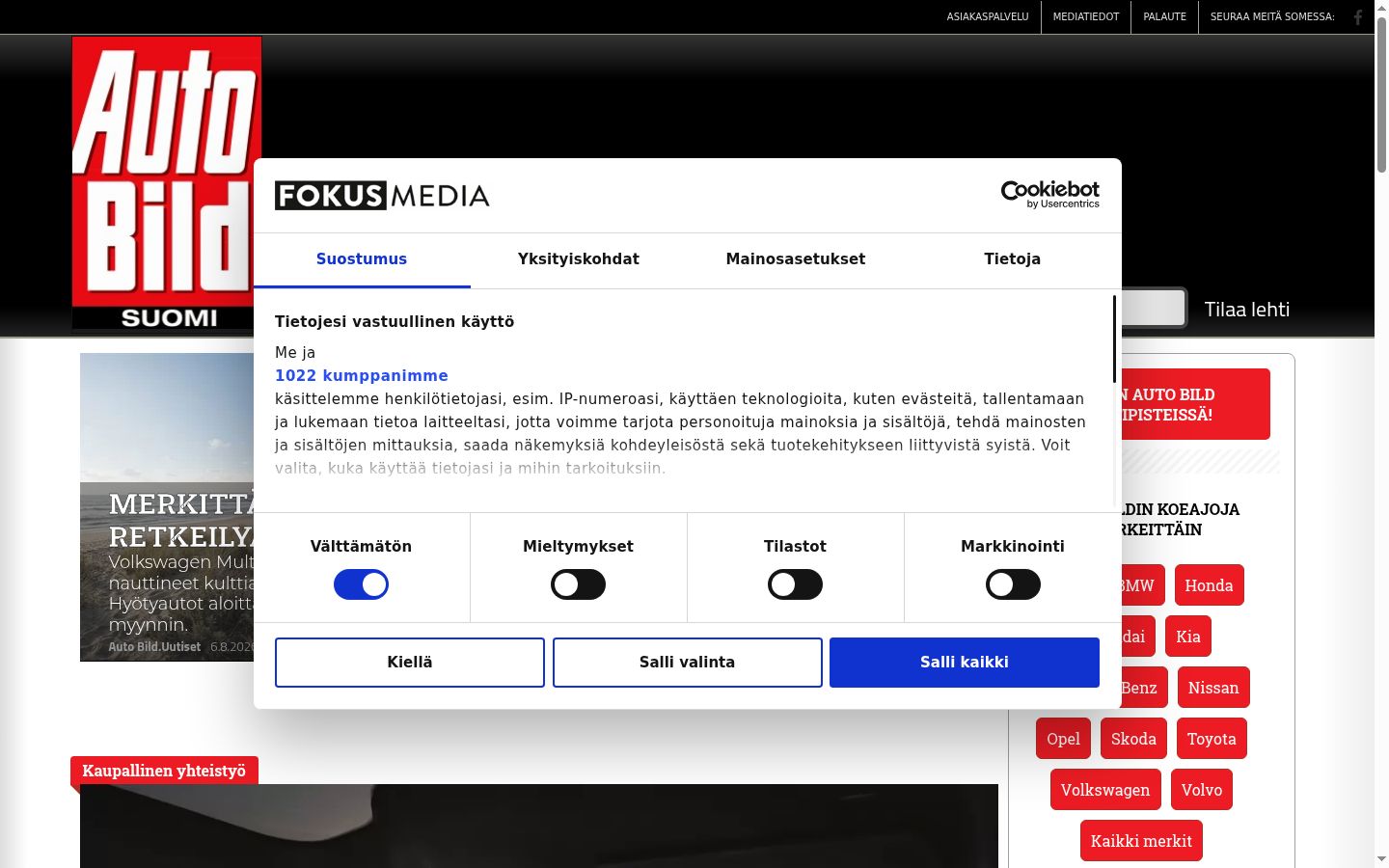Open the Mainosasetukset tab
The width and height of the screenshot is (1389, 868).
(x=796, y=259)
